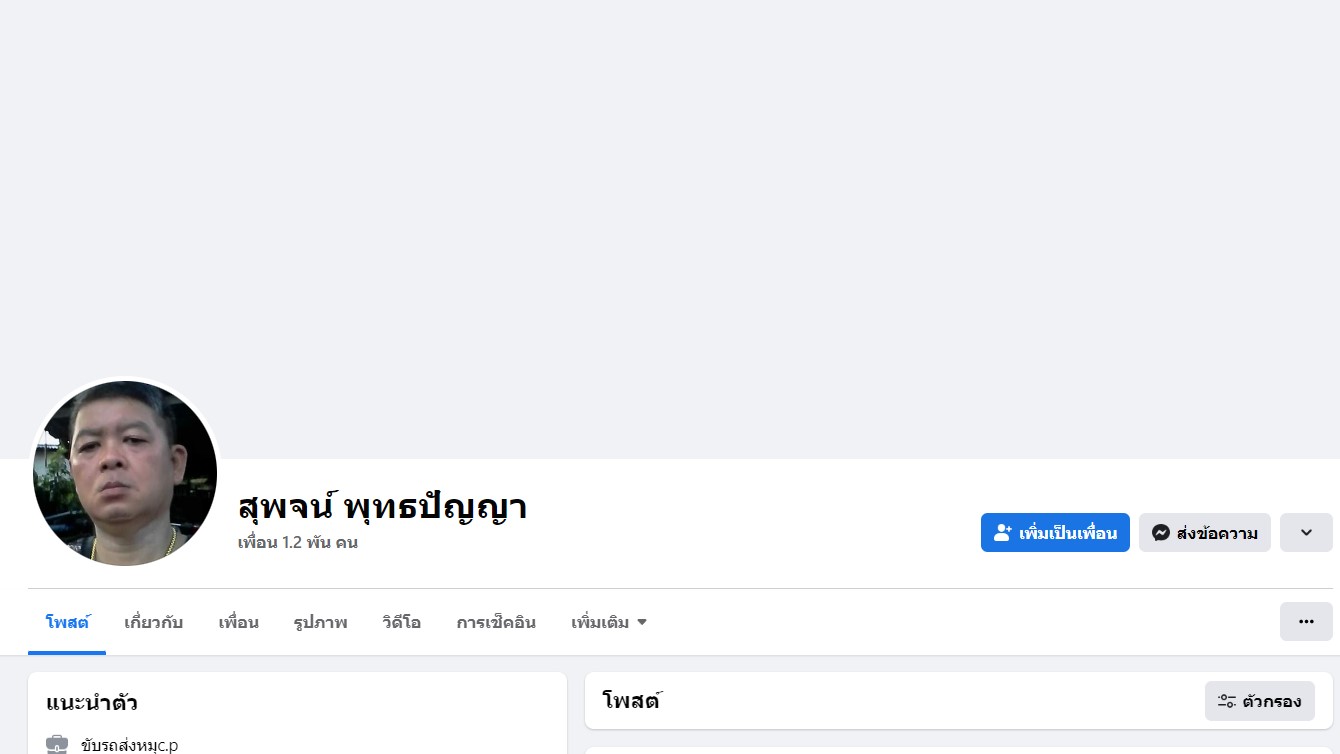The image size is (1340, 754).
Task: Click the briefcase work icon
Action: point(57,745)
